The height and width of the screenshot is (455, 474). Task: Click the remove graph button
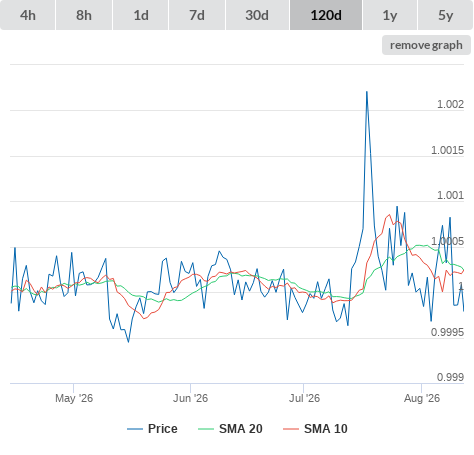pos(426,45)
